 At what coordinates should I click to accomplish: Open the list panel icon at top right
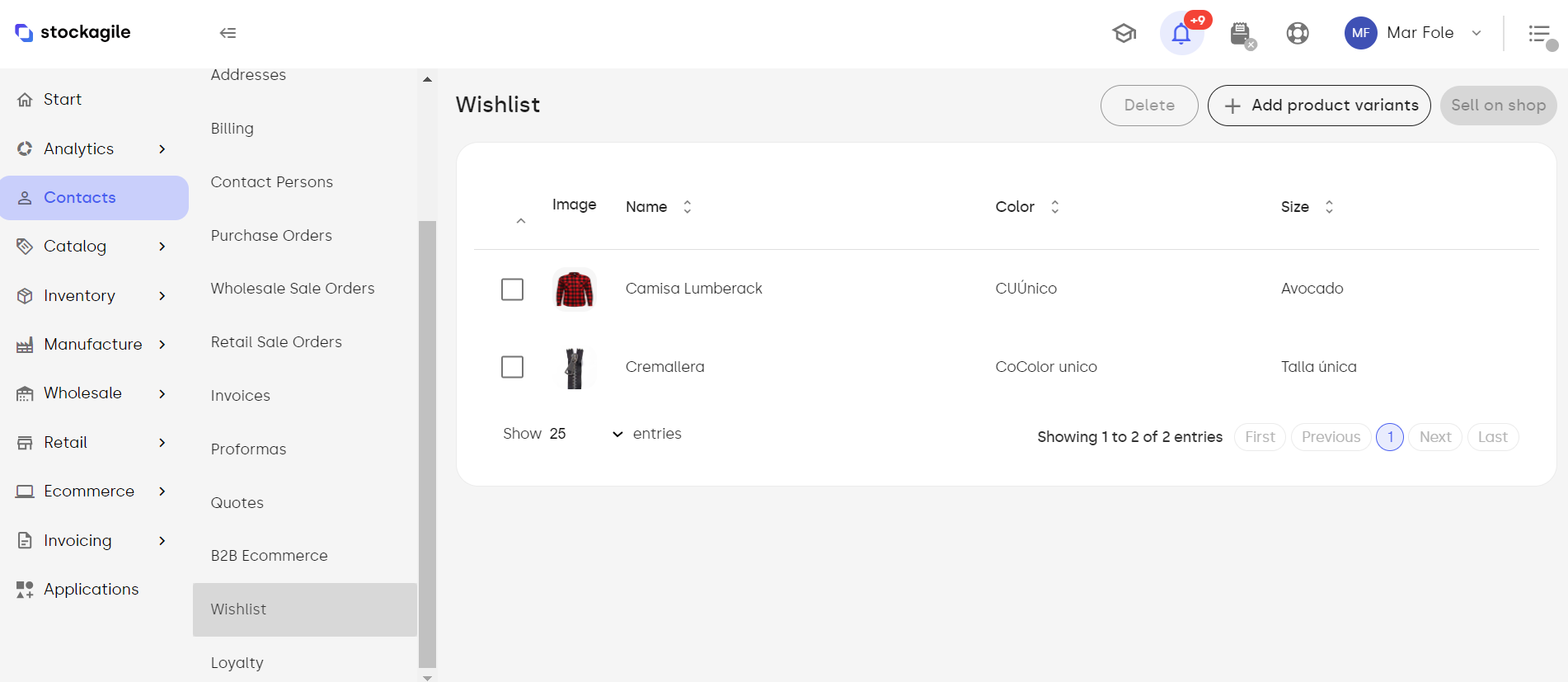[1540, 34]
